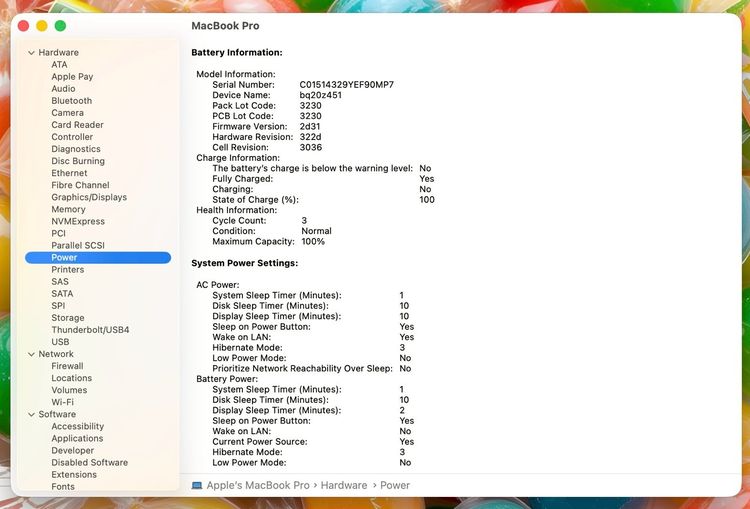Open the SPI entry
Image resolution: width=750 pixels, height=509 pixels.
pos(58,305)
